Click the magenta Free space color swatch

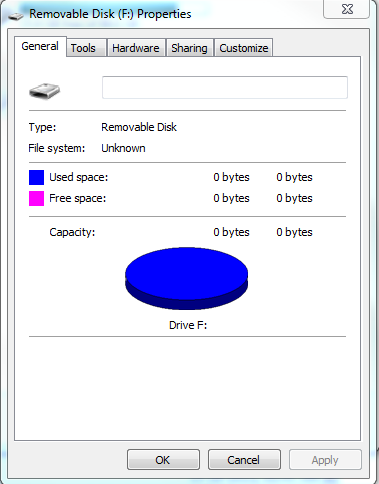tap(37, 198)
